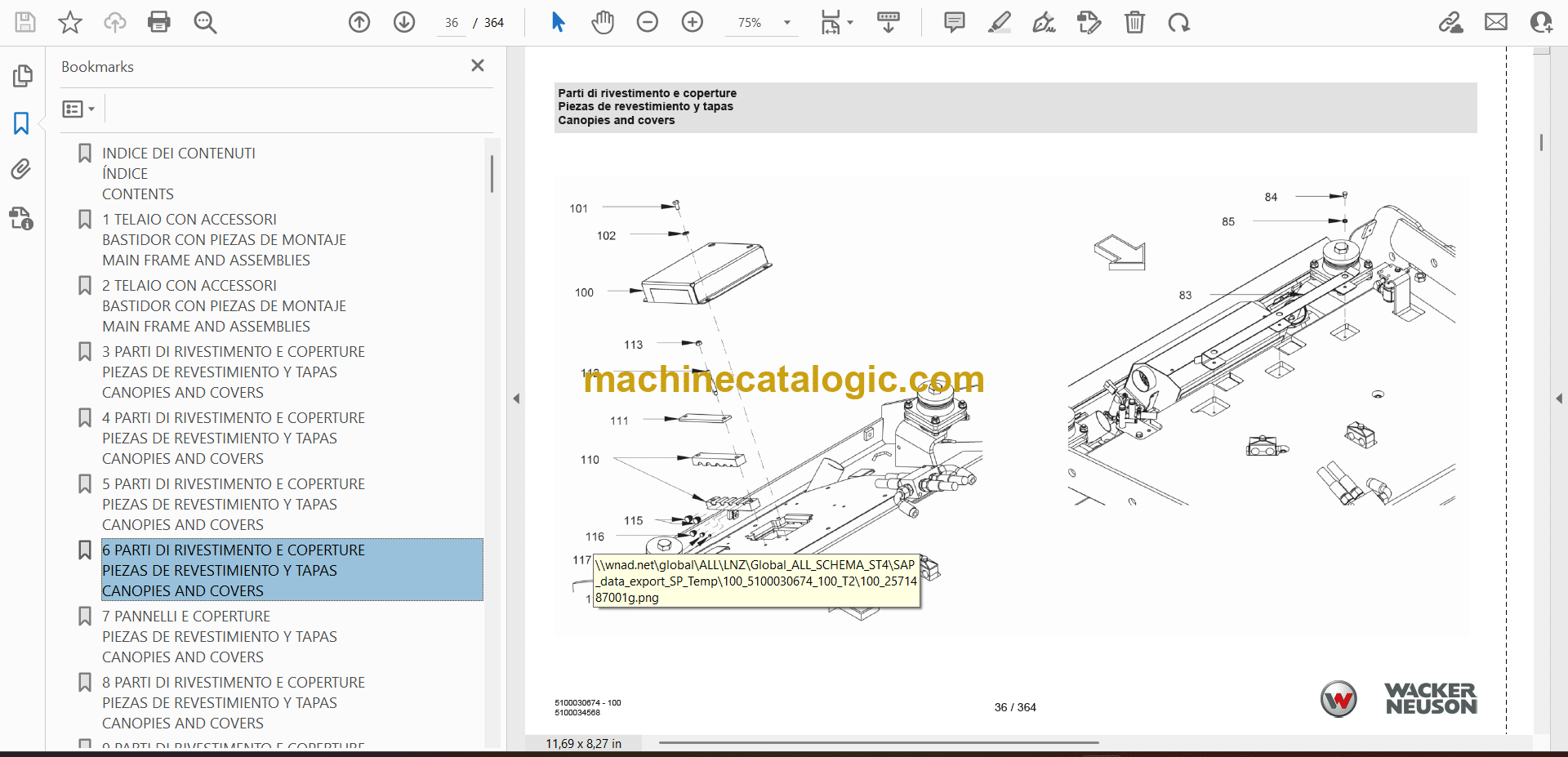Expand the right tools pane arrow
Screen dimensions: 1568x757
[1559, 399]
